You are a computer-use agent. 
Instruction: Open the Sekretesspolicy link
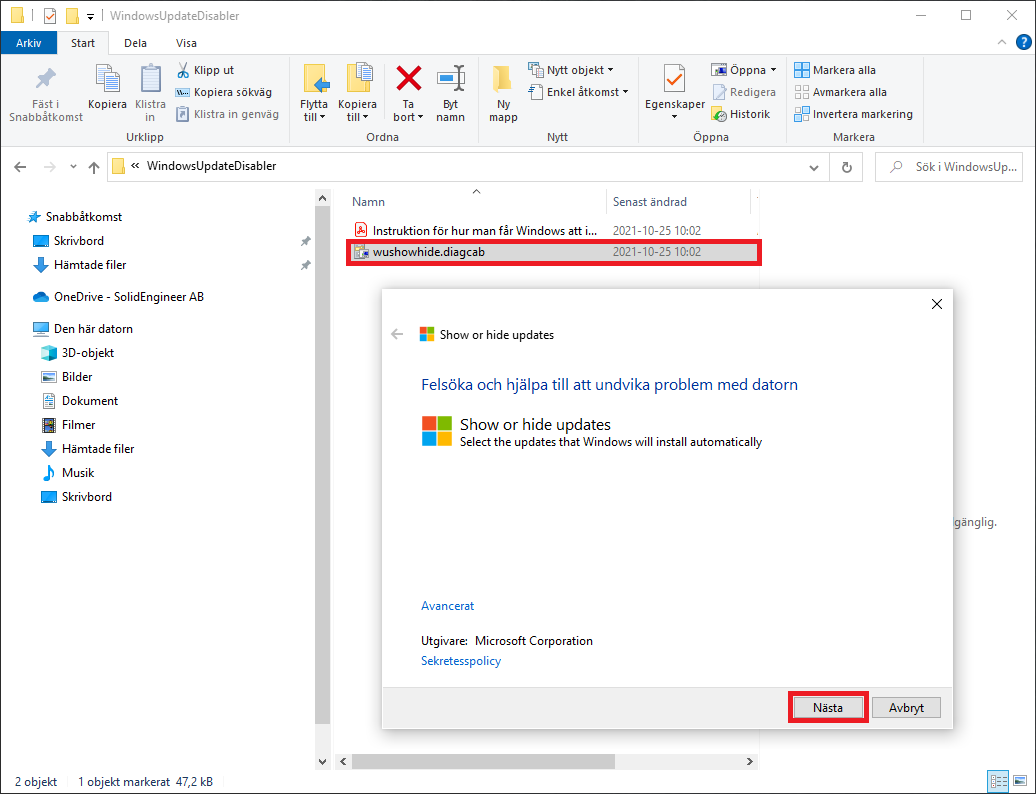pos(461,661)
